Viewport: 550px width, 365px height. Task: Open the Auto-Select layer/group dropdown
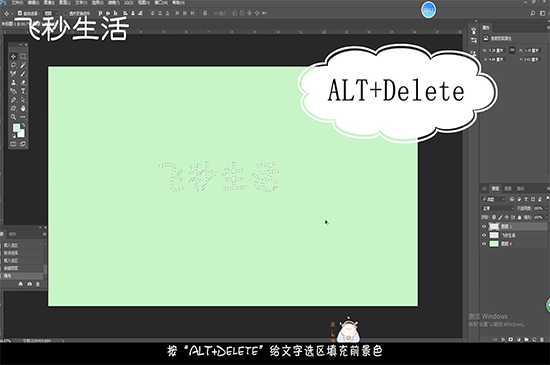click(x=51, y=13)
